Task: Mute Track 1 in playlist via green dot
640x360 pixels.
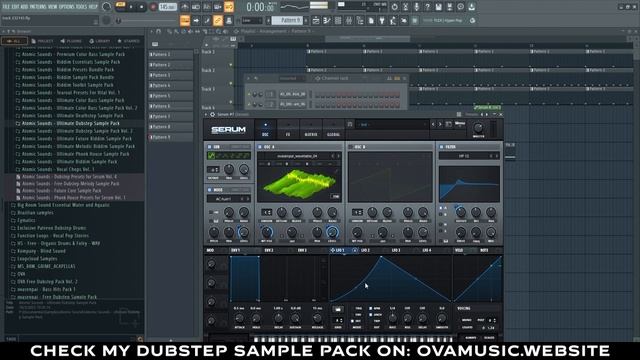Action: pyautogui.click(x=231, y=64)
